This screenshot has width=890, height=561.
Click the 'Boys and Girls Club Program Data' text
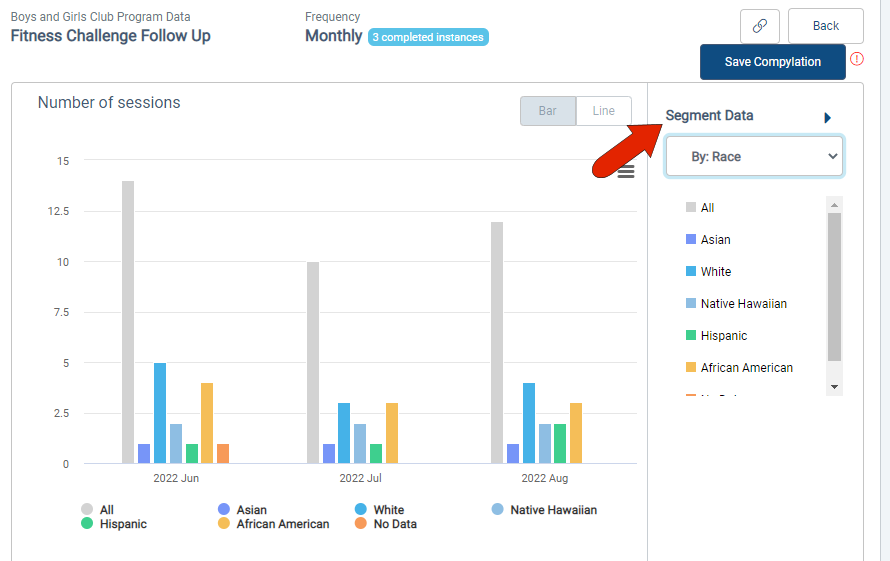100,17
